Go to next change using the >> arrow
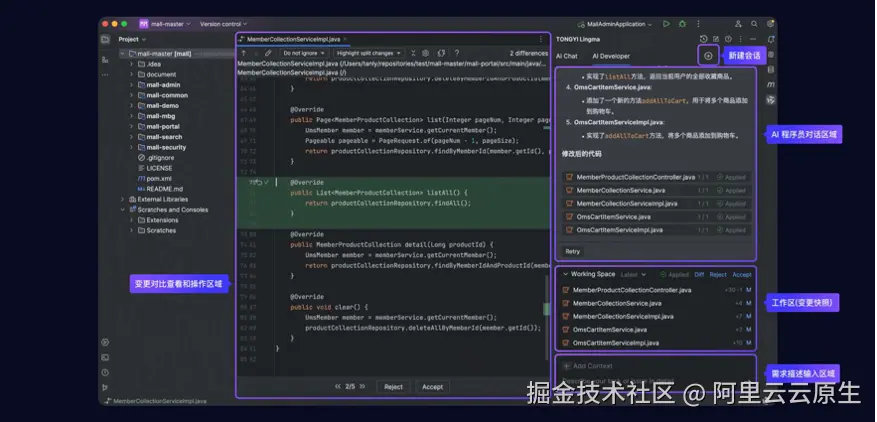The height and width of the screenshot is (422, 877). (x=362, y=387)
